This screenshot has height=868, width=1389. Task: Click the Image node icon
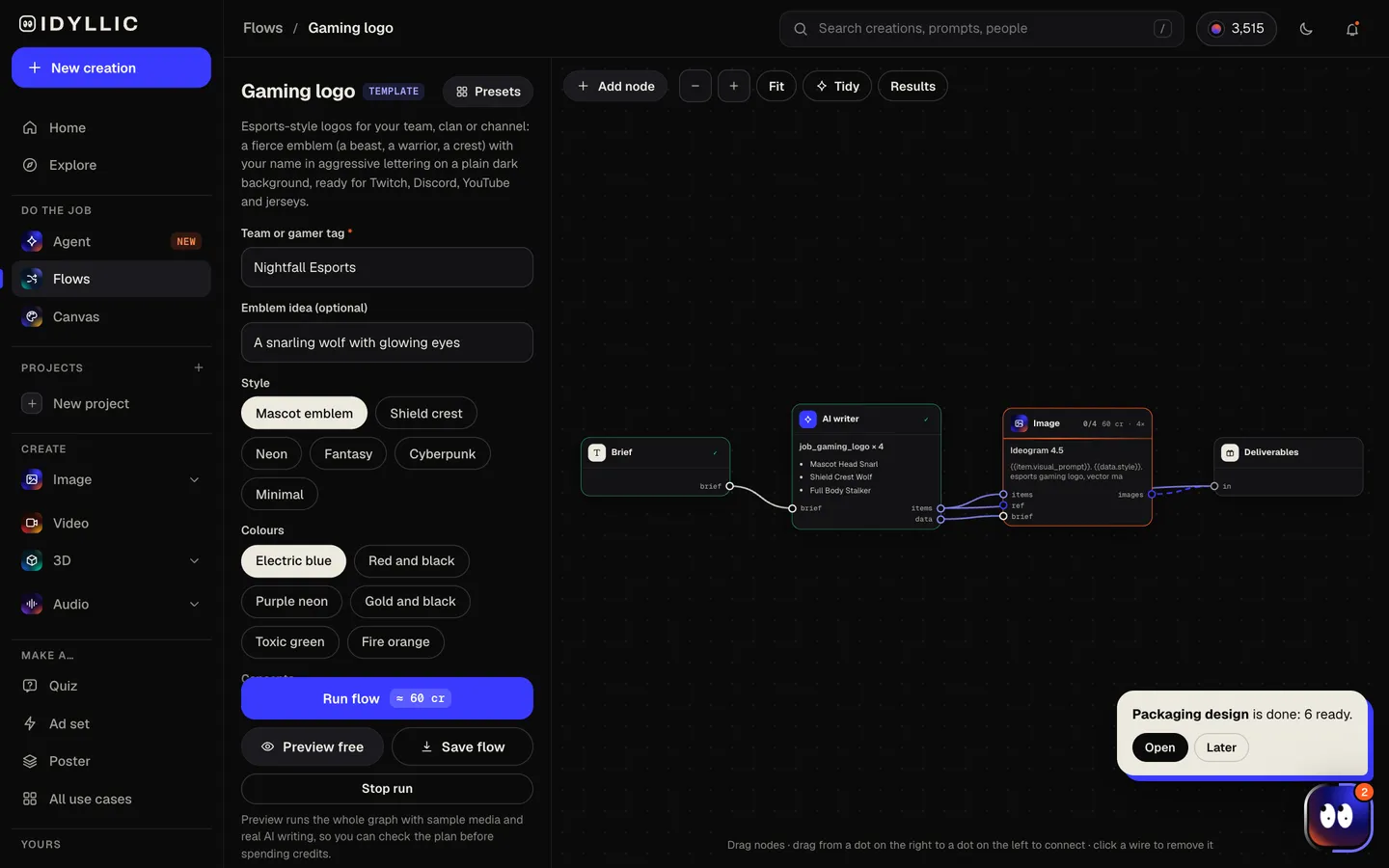click(x=1020, y=423)
